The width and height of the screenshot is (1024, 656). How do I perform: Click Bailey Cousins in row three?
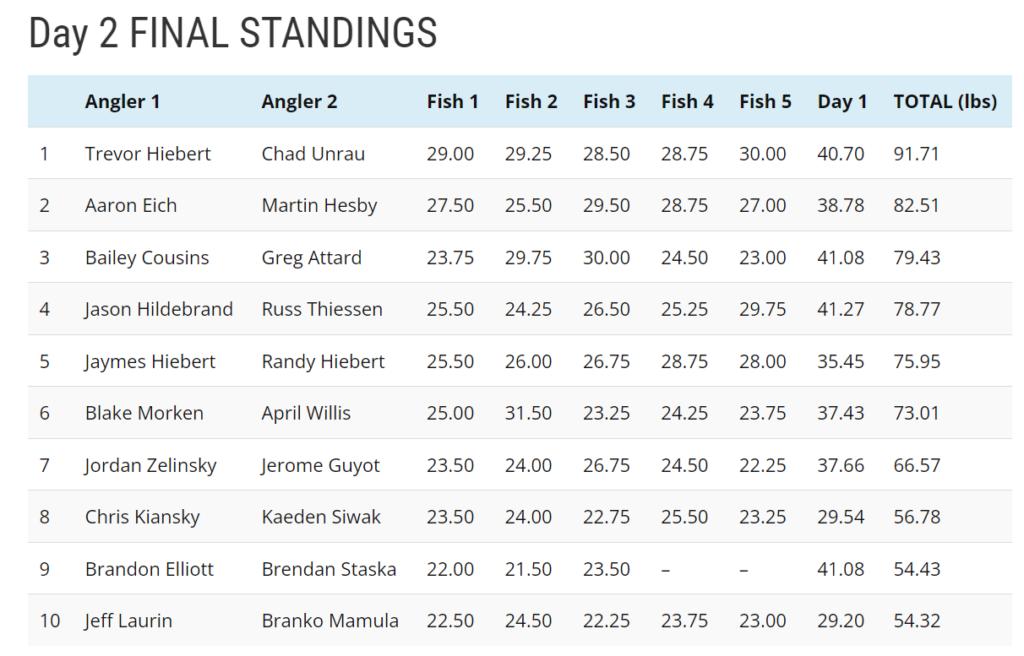coord(147,258)
